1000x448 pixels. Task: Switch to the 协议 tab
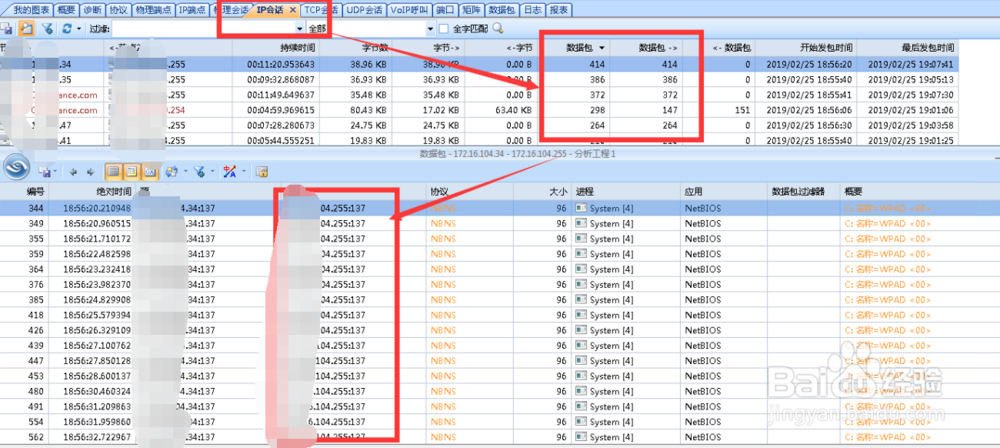[x=119, y=10]
